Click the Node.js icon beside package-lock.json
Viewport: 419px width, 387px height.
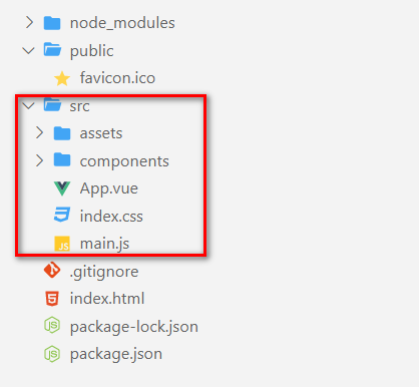click(x=52, y=325)
